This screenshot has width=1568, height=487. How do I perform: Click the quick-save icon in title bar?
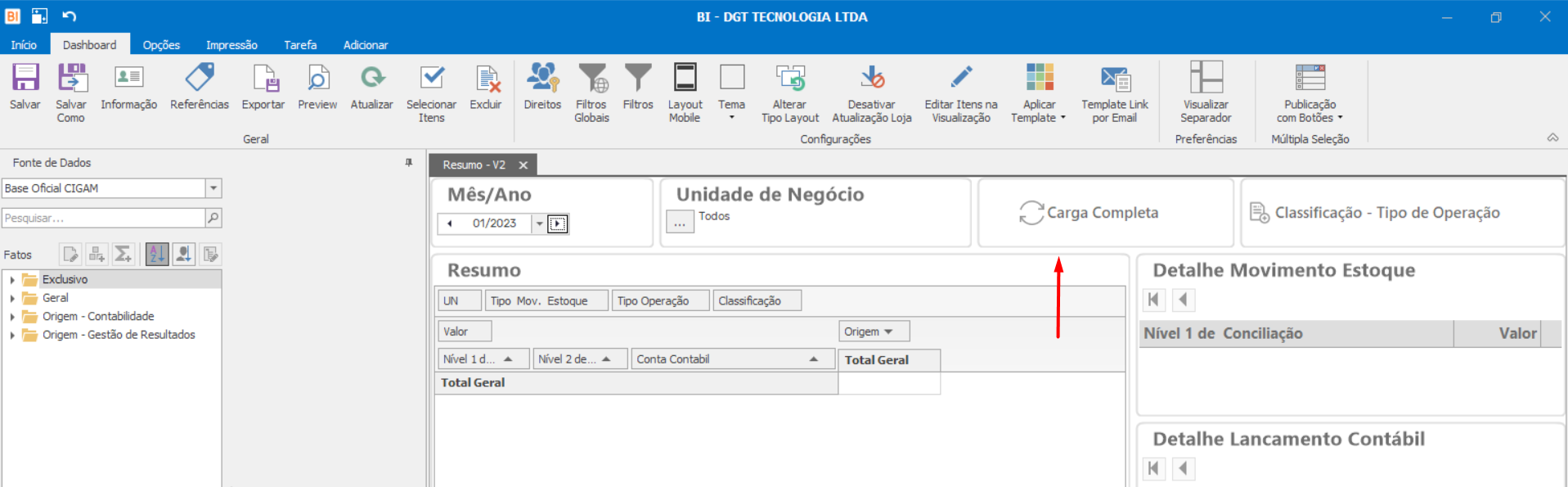coord(39,16)
